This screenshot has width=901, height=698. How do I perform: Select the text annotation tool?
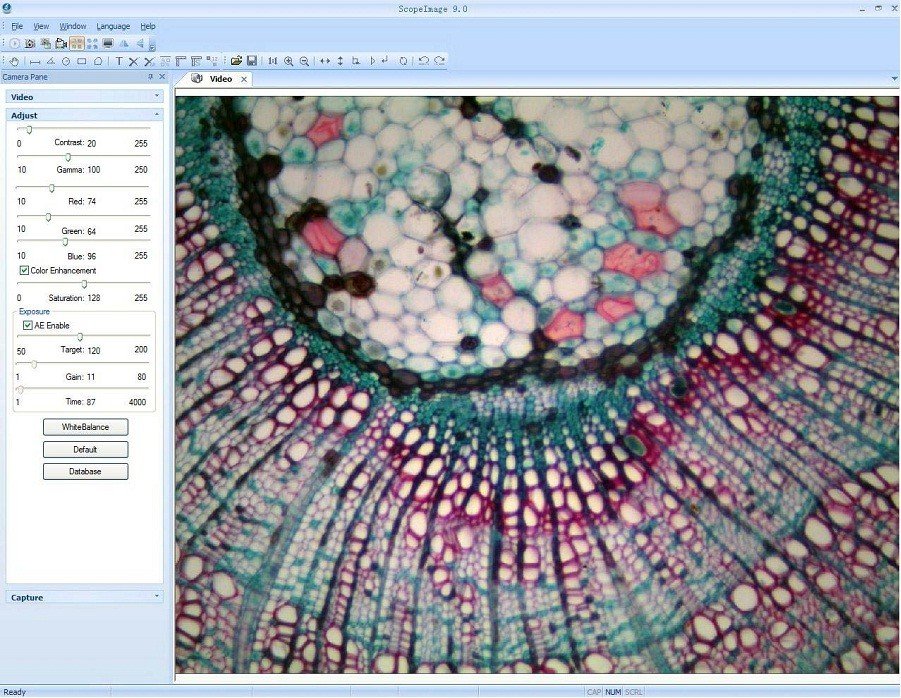pyautogui.click(x=119, y=61)
